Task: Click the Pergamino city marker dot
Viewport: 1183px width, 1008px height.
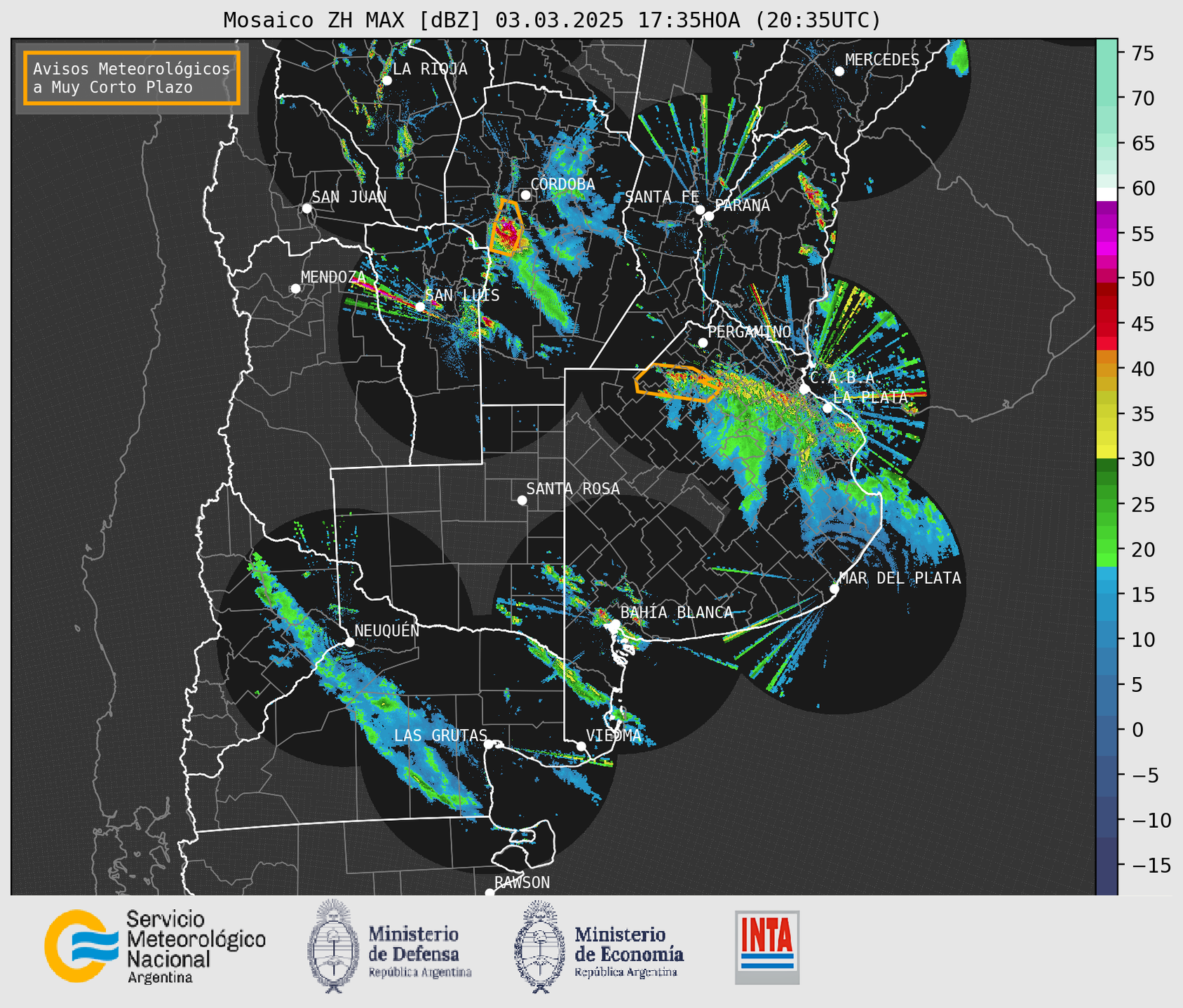Action: point(703,343)
